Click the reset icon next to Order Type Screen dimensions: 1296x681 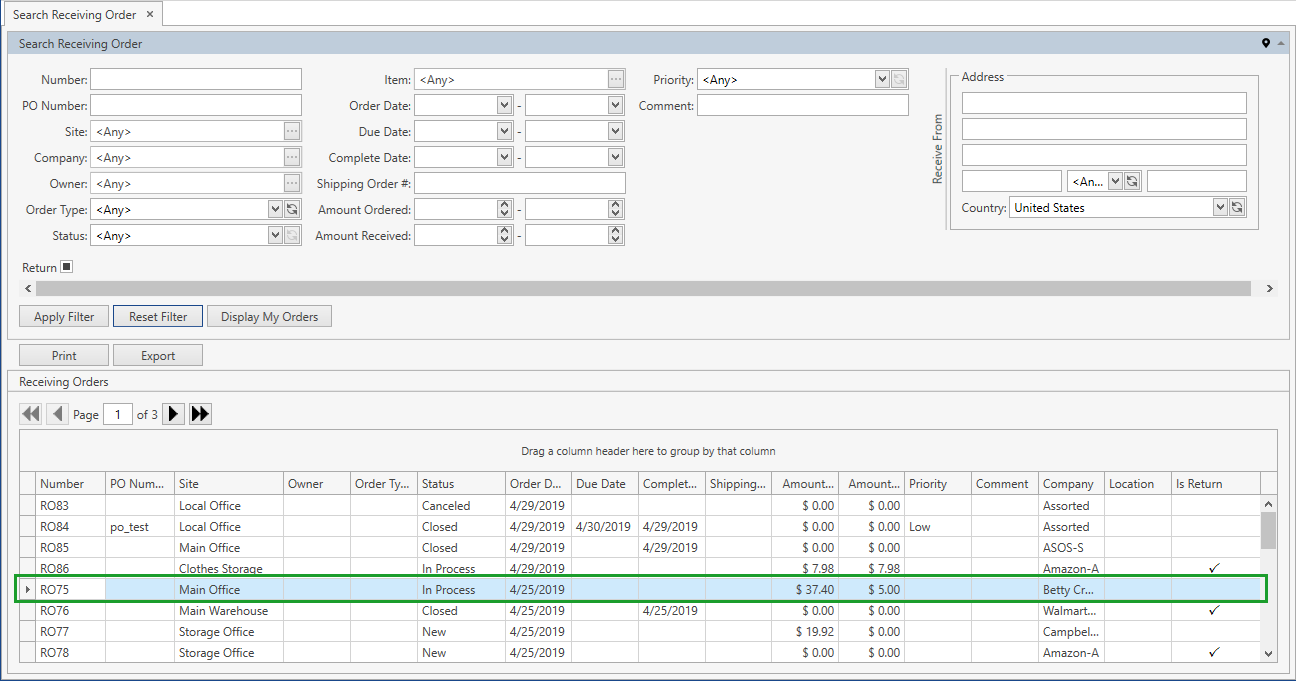pyautogui.click(x=293, y=209)
